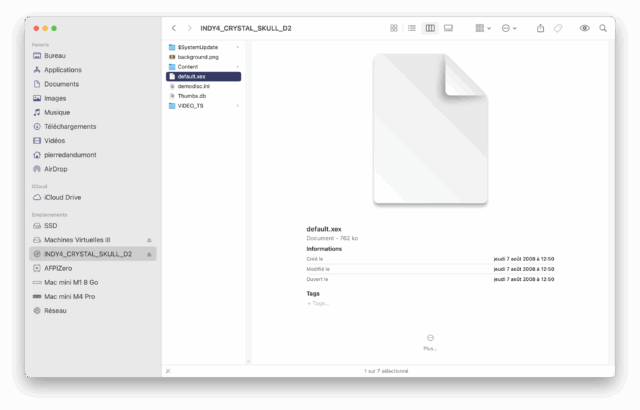This screenshot has height=410, width=640.
Task: Open Images in the sidebar
Action: (93, 98)
